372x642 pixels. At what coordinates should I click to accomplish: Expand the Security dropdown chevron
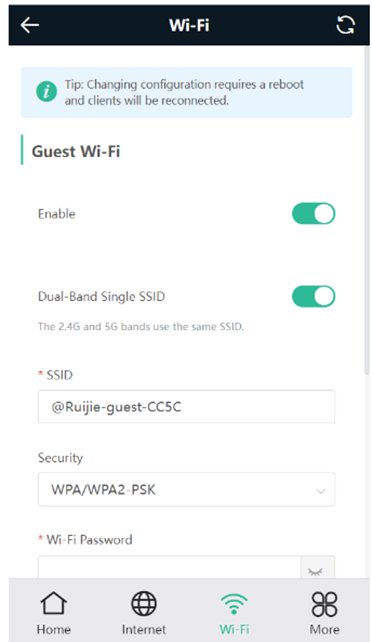click(321, 491)
